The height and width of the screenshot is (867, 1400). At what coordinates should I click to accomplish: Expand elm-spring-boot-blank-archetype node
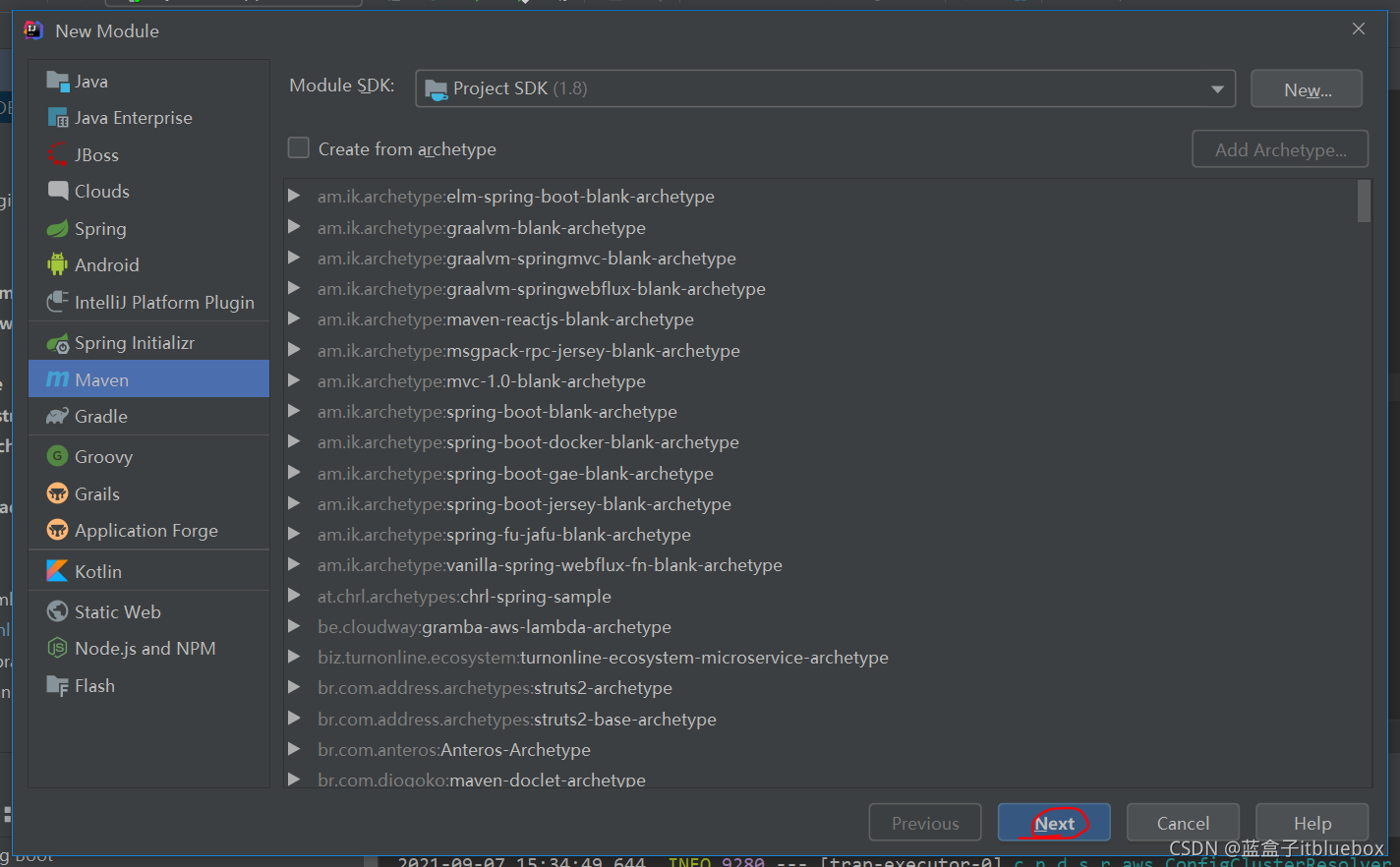(294, 196)
